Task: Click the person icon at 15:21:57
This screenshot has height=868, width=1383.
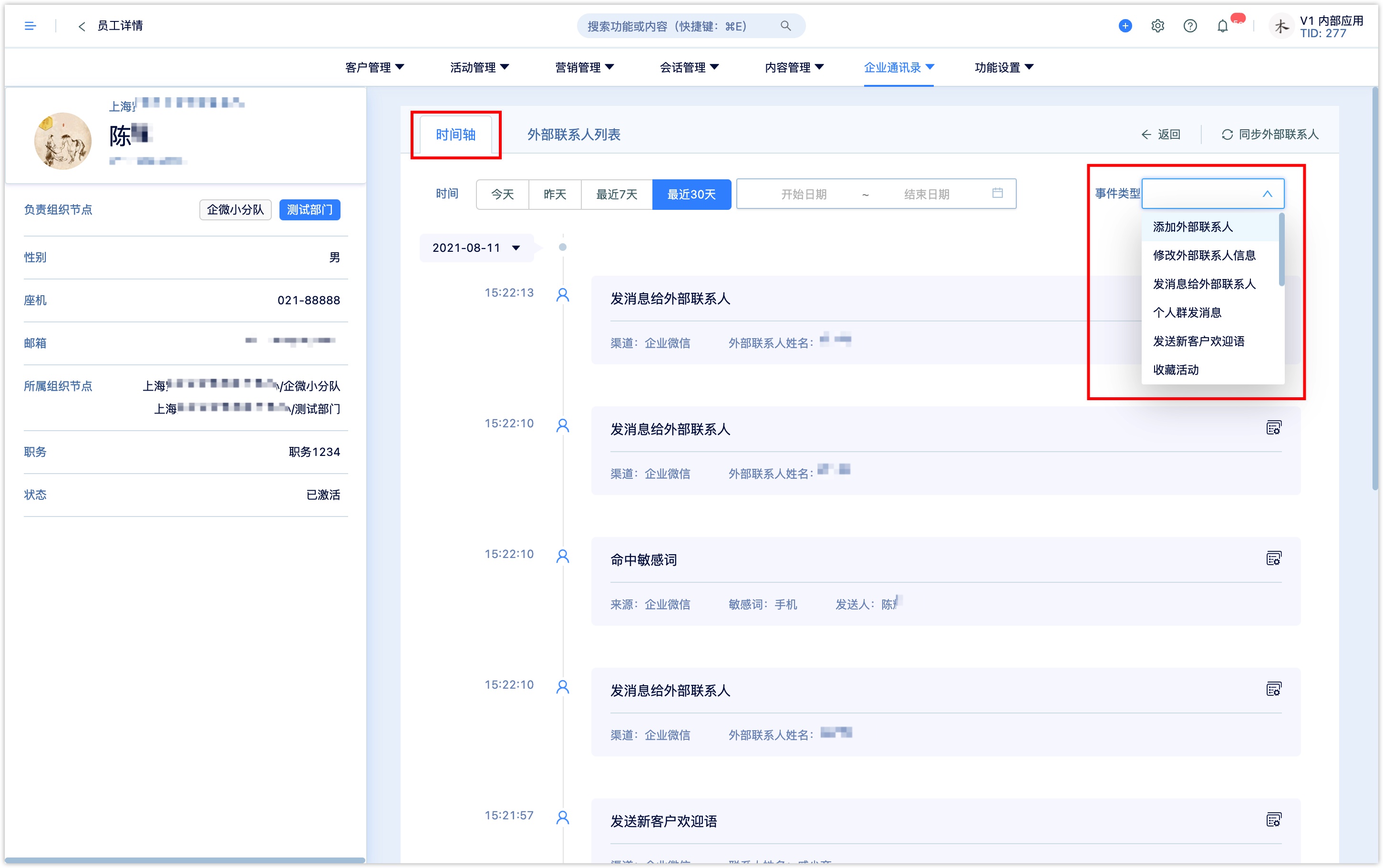Action: click(562, 817)
